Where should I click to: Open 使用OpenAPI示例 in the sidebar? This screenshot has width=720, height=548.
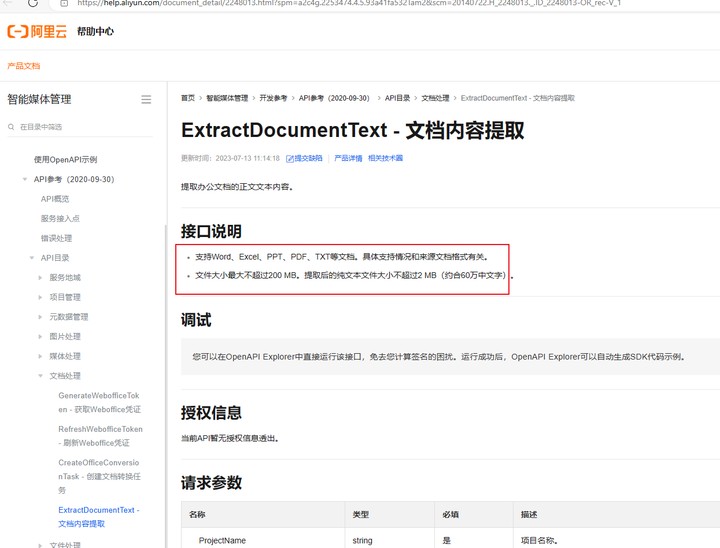tap(65, 159)
